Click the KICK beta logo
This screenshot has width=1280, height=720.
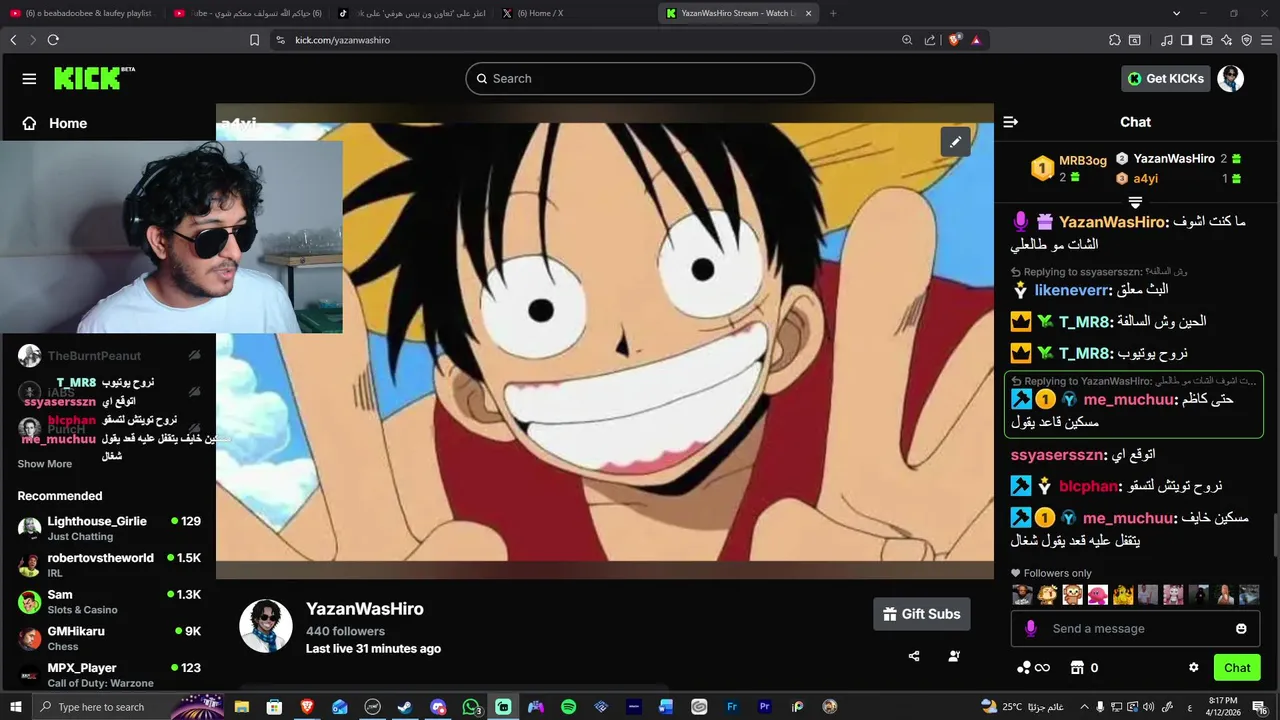[x=94, y=78]
